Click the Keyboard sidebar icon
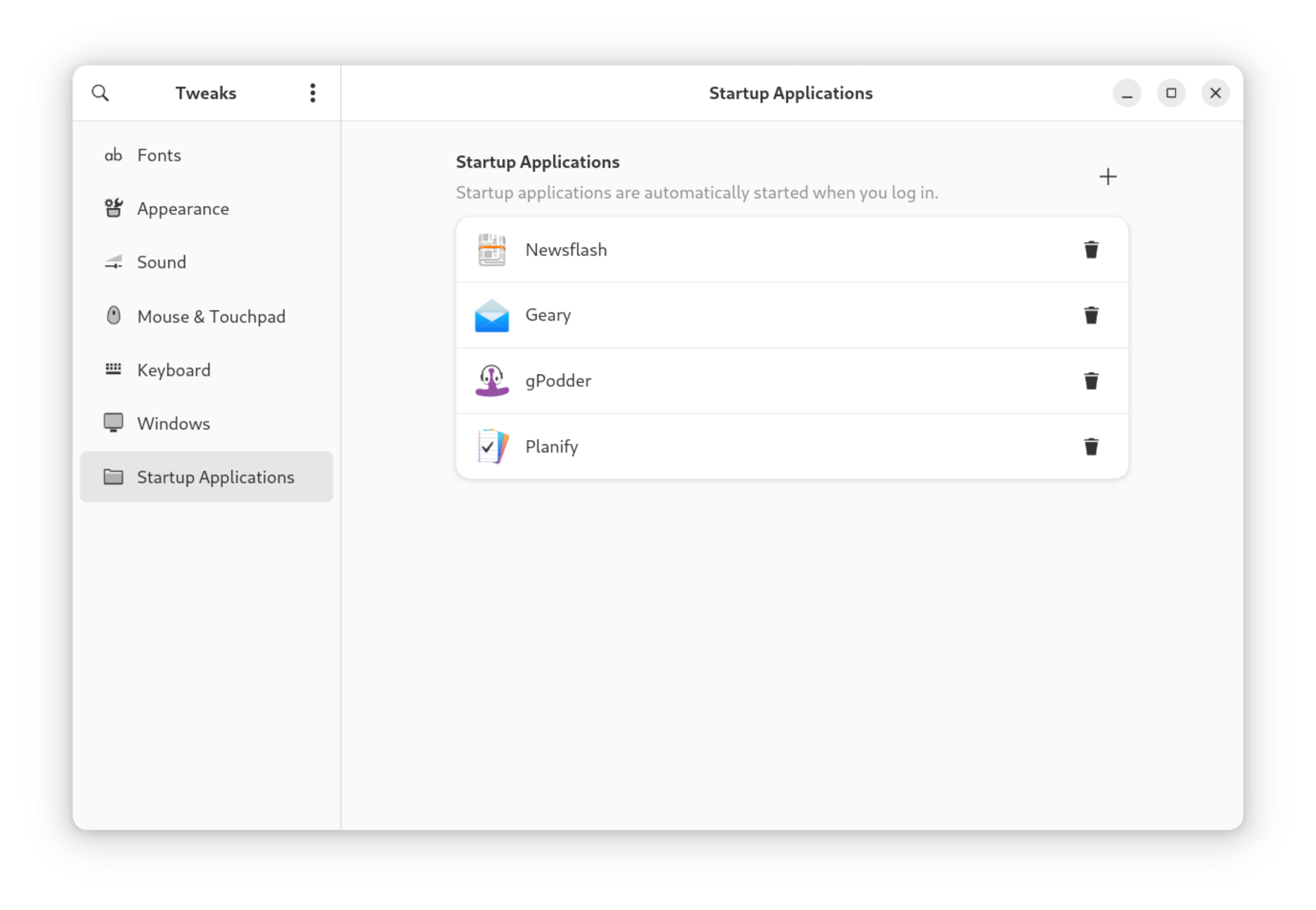Viewport: 1316px width, 910px height. (113, 370)
